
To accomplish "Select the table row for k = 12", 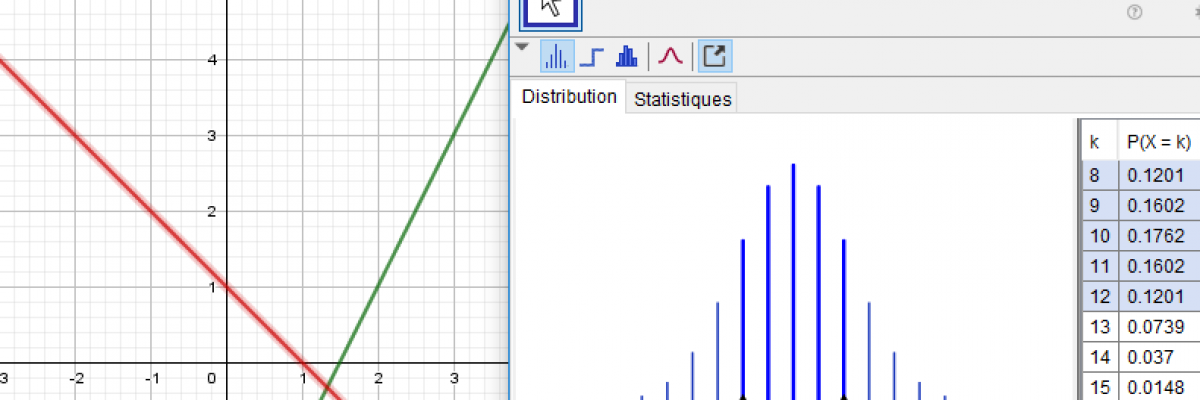I will click(x=1141, y=297).
